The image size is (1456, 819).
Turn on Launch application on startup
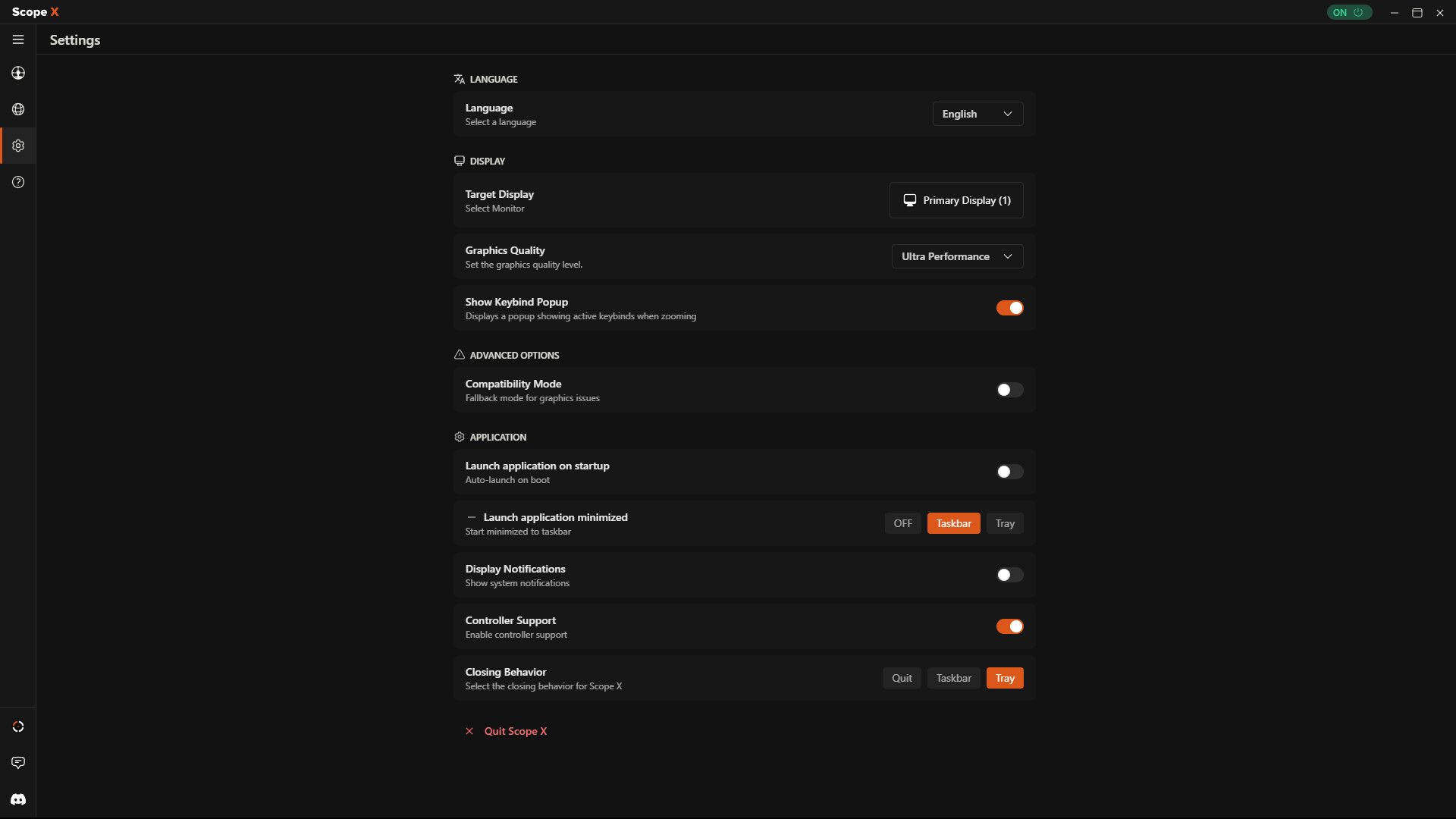point(1009,472)
